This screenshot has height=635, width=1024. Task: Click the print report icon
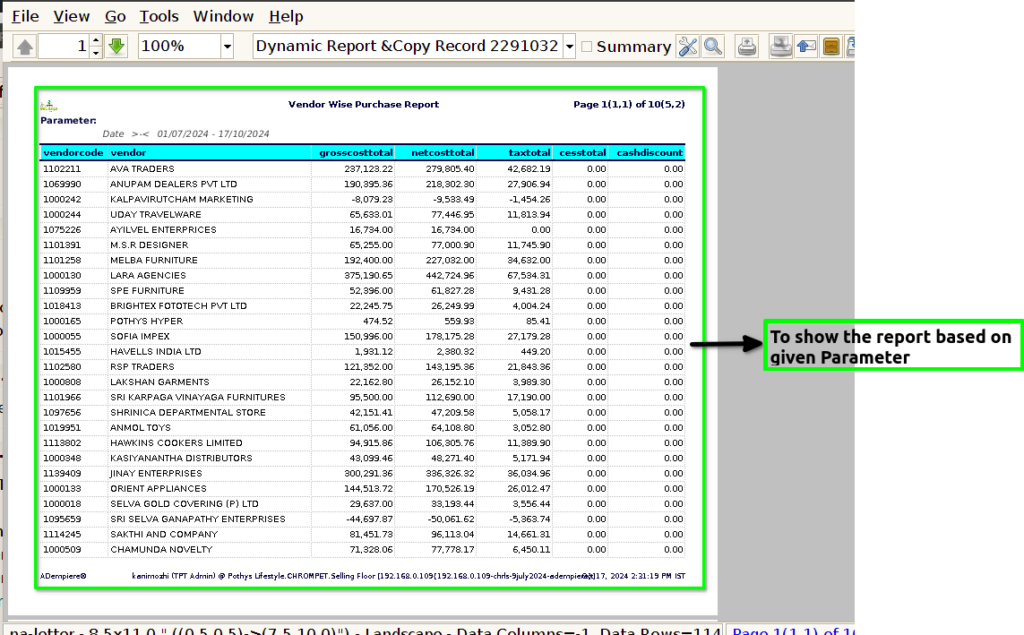pos(746,46)
